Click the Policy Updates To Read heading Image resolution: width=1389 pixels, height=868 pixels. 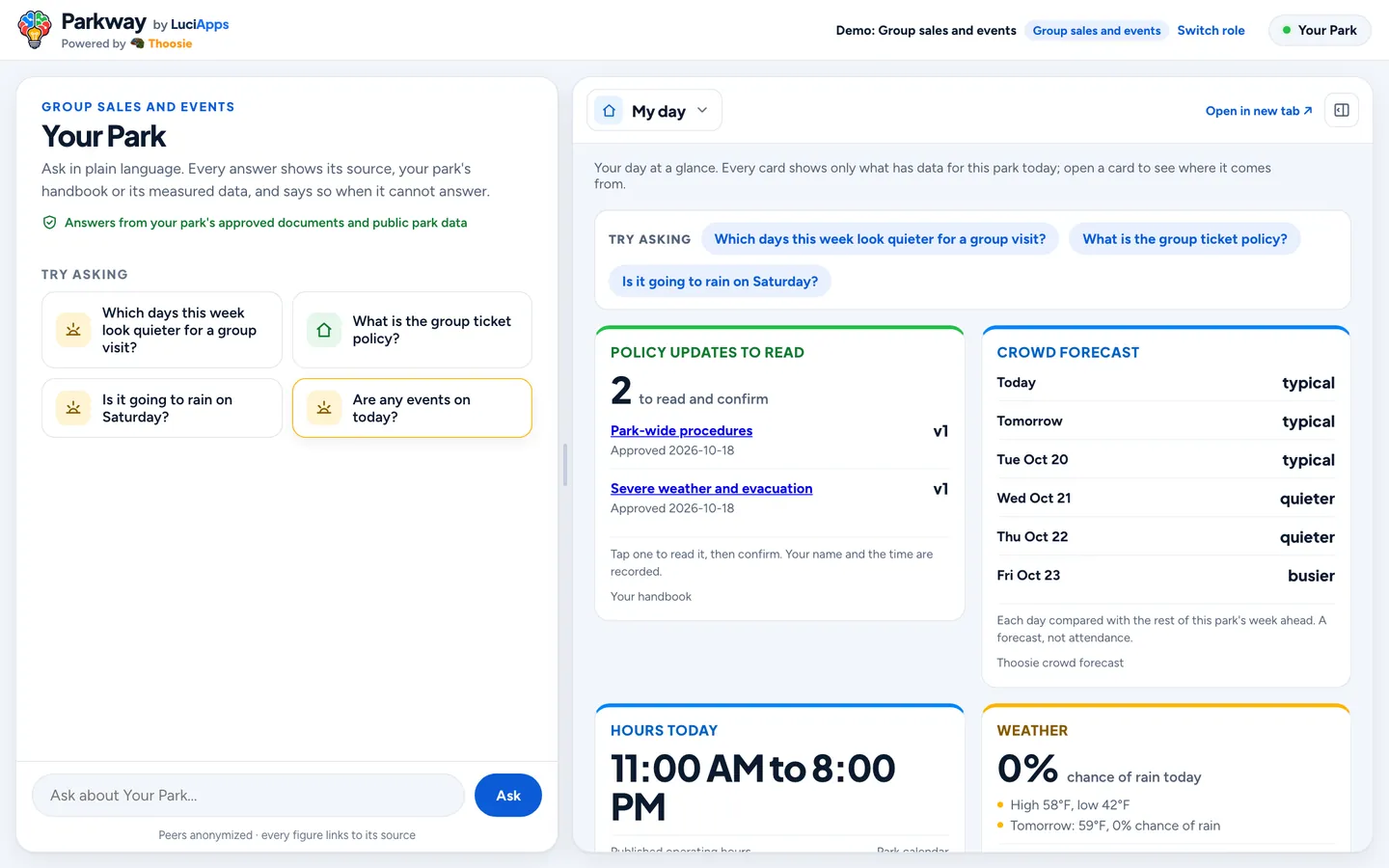pyautogui.click(x=707, y=353)
